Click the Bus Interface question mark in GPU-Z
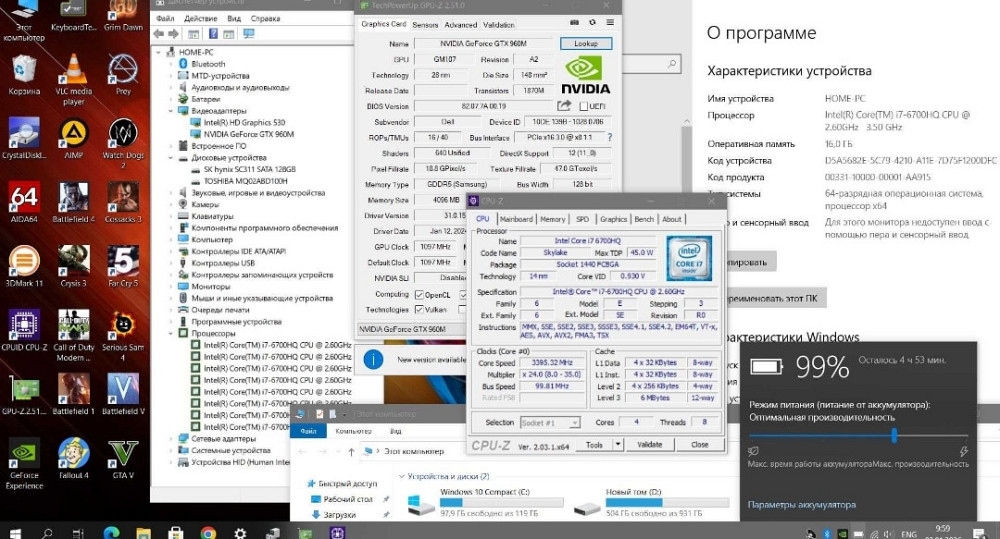Screen dimensions: 1000x539 (610, 137)
